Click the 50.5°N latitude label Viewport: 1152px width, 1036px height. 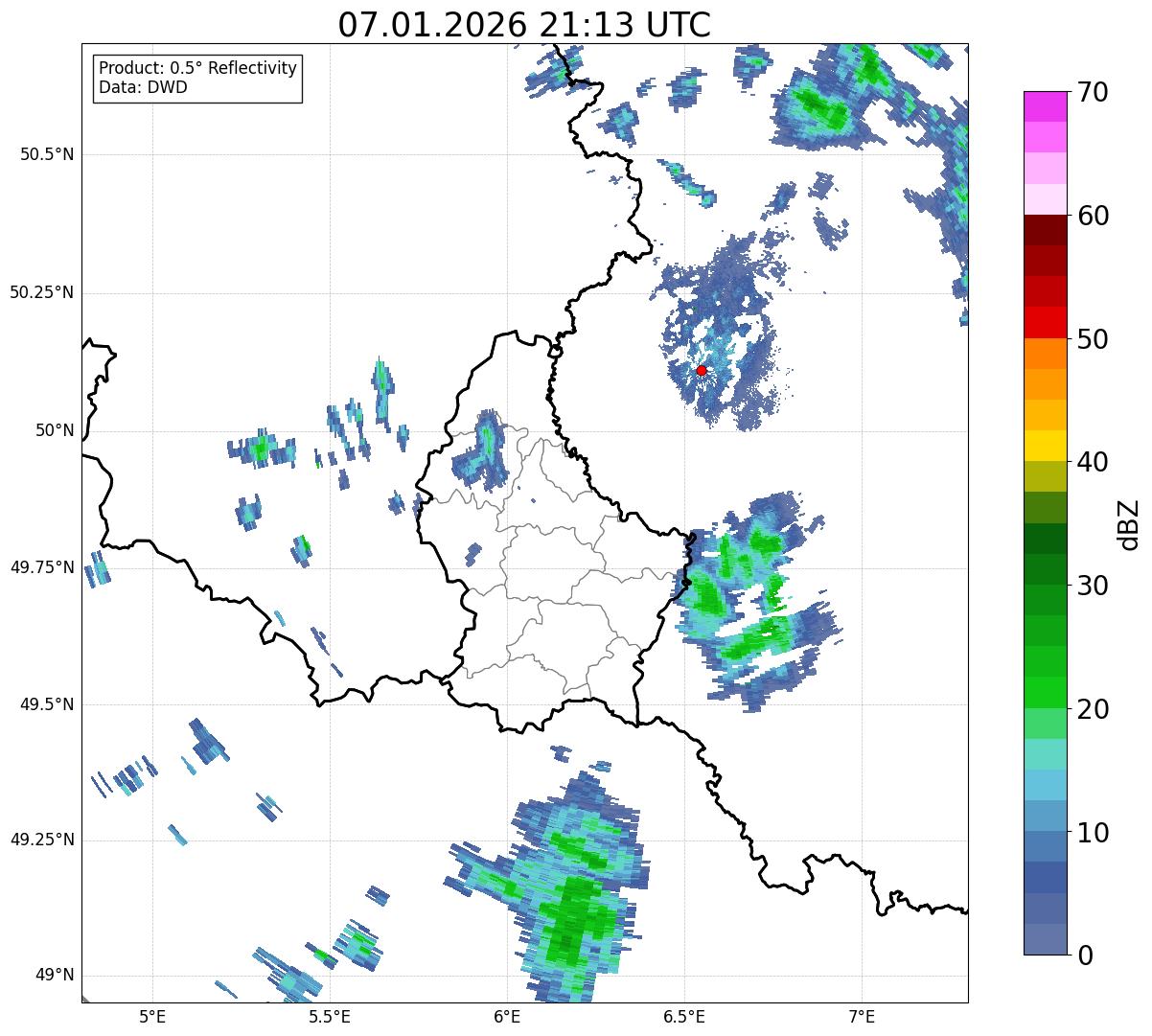tap(47, 154)
